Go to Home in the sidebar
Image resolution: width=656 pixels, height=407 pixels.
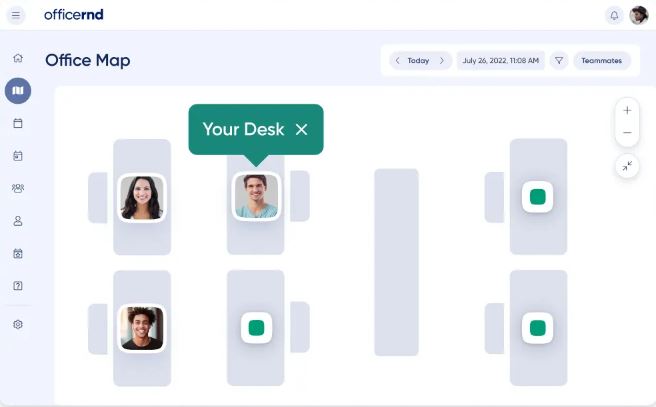coord(18,58)
